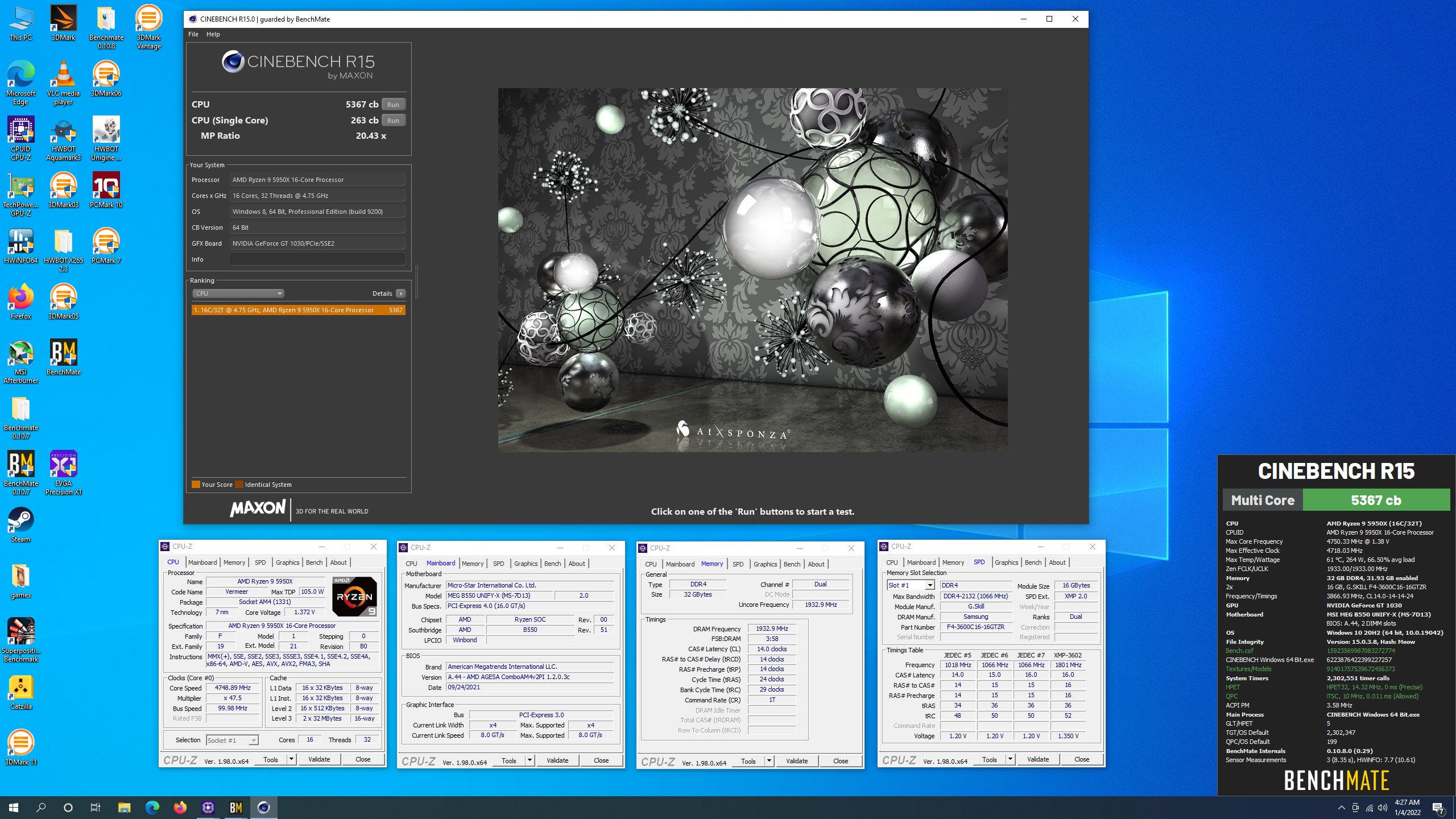Launch the Steam desktop shortcut
1456x819 pixels.
tap(20, 524)
